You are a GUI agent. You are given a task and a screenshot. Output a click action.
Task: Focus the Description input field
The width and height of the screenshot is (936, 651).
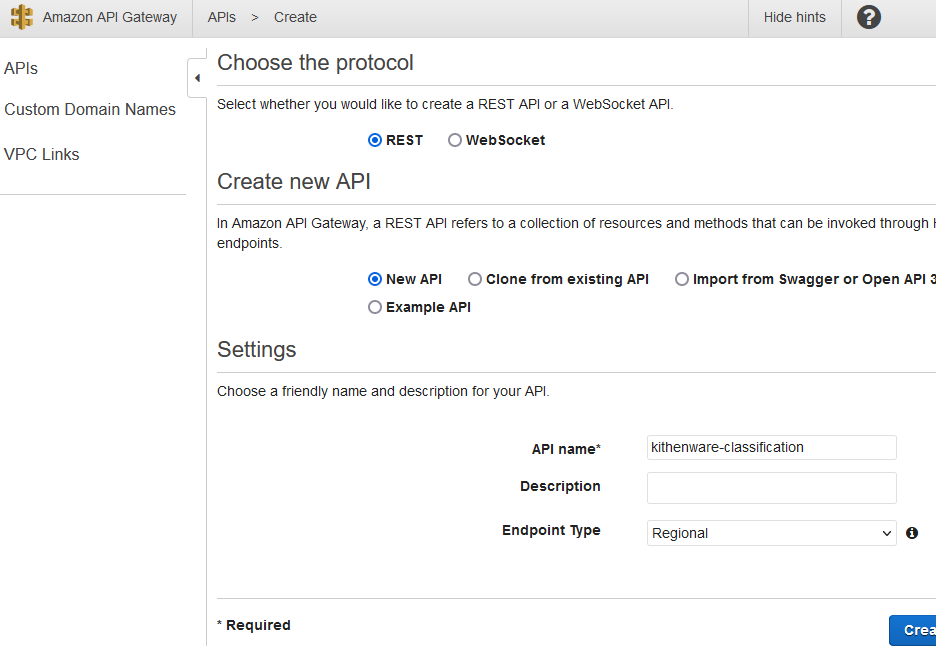pos(771,488)
